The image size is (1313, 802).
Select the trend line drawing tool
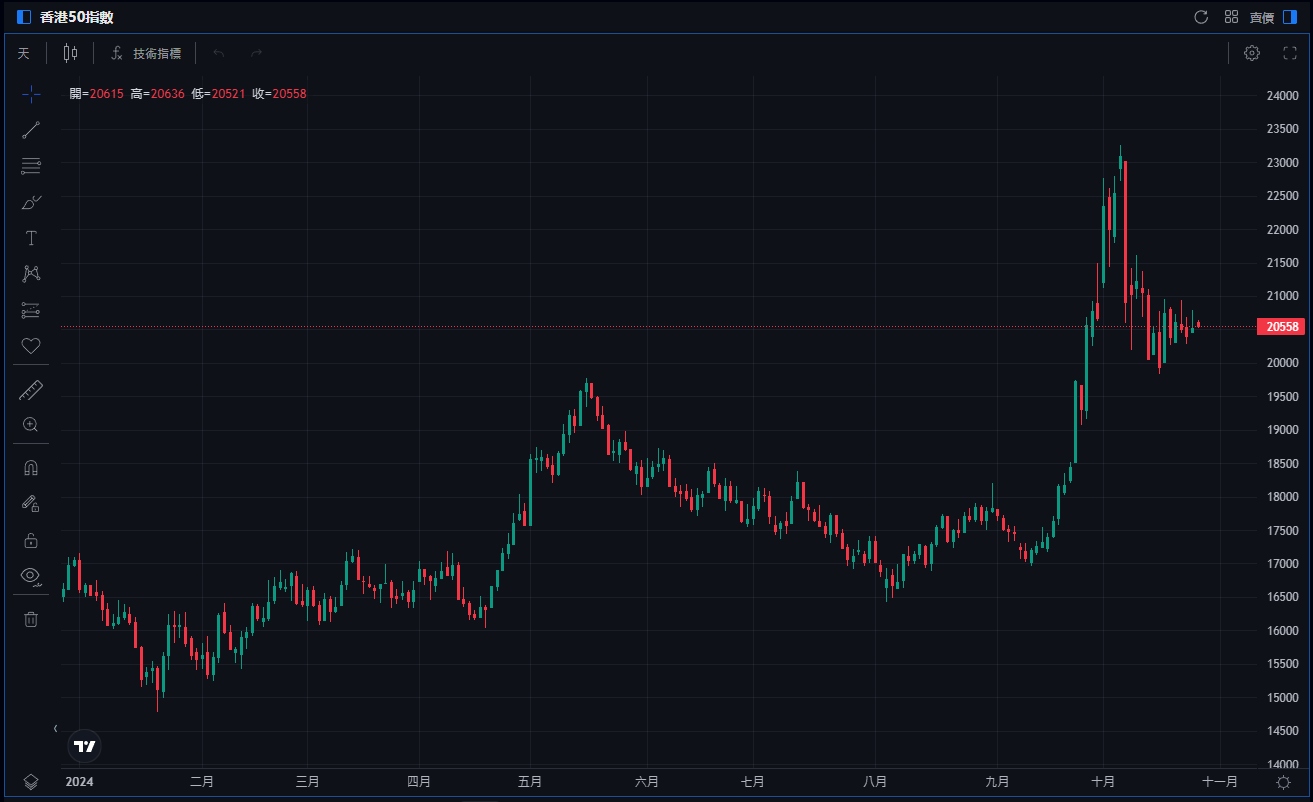click(31, 130)
